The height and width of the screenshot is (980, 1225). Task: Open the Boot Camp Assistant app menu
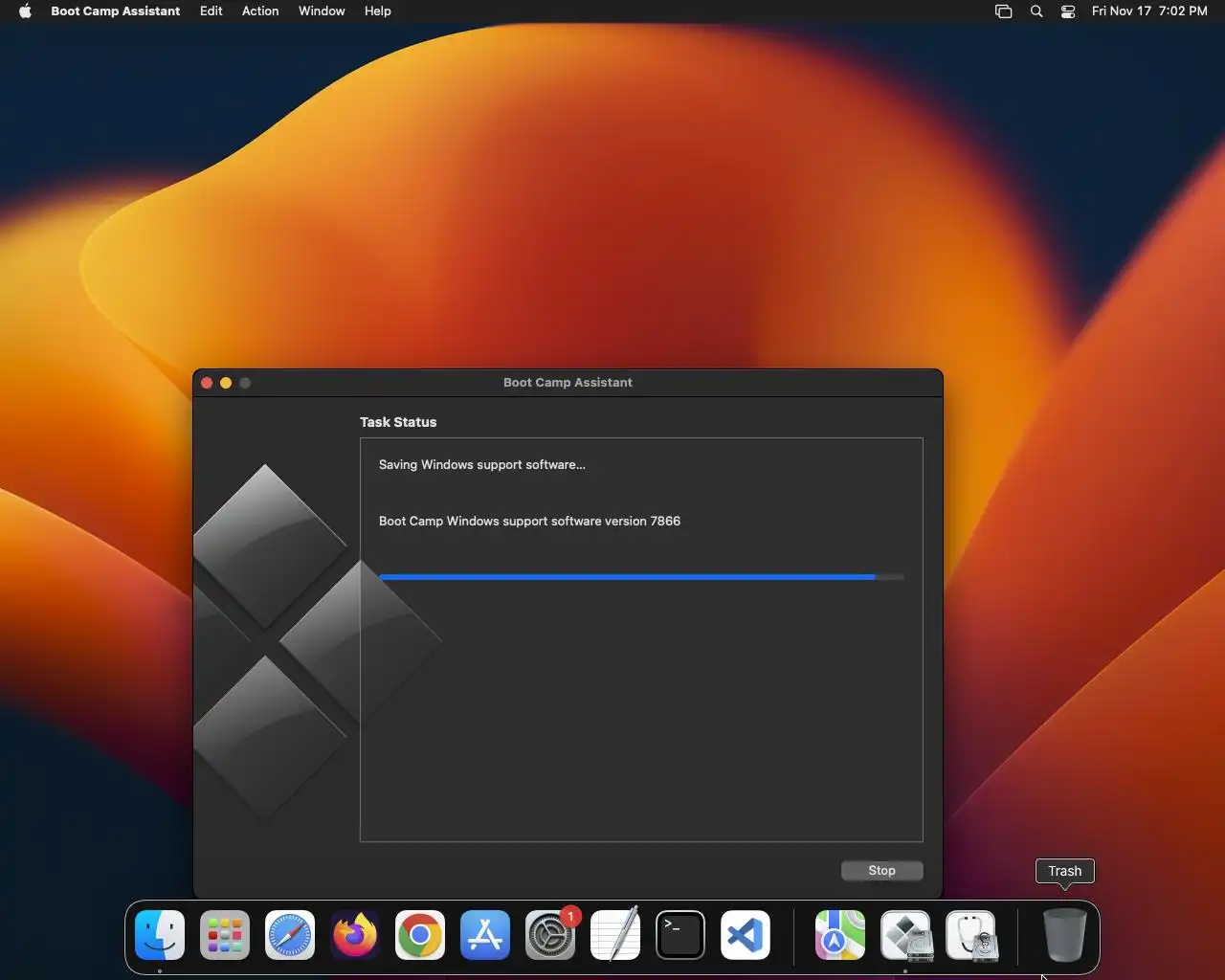(x=115, y=11)
